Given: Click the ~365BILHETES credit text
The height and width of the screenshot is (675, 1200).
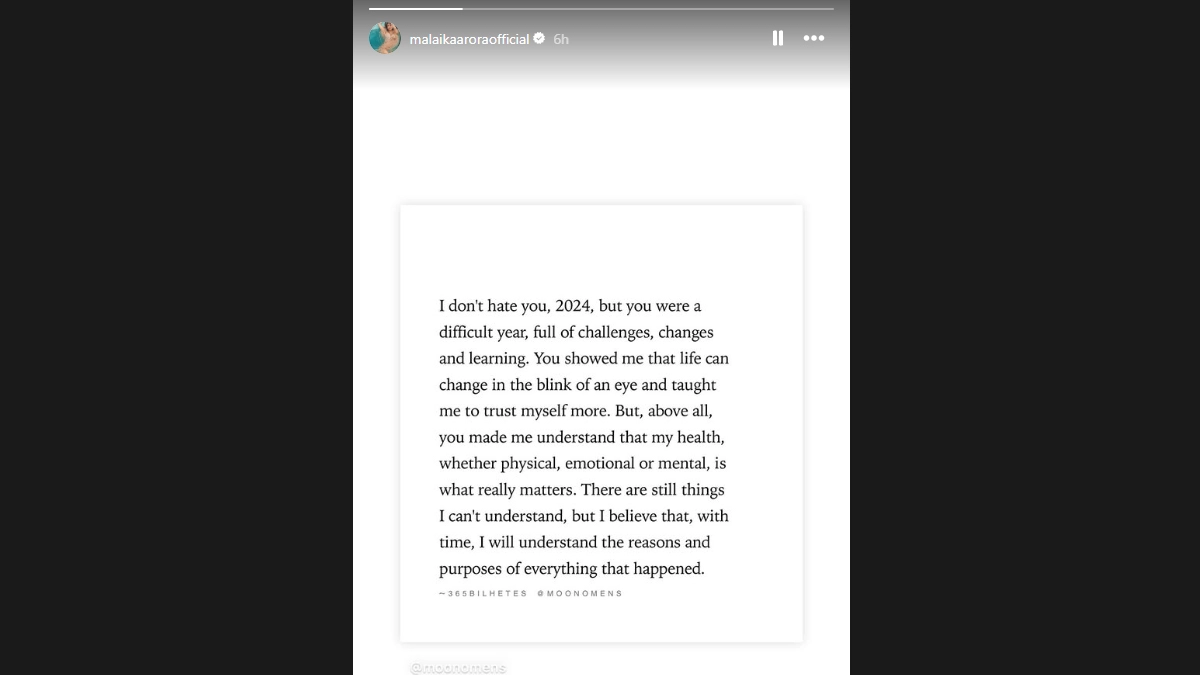Looking at the screenshot, I should pyautogui.click(x=483, y=594).
